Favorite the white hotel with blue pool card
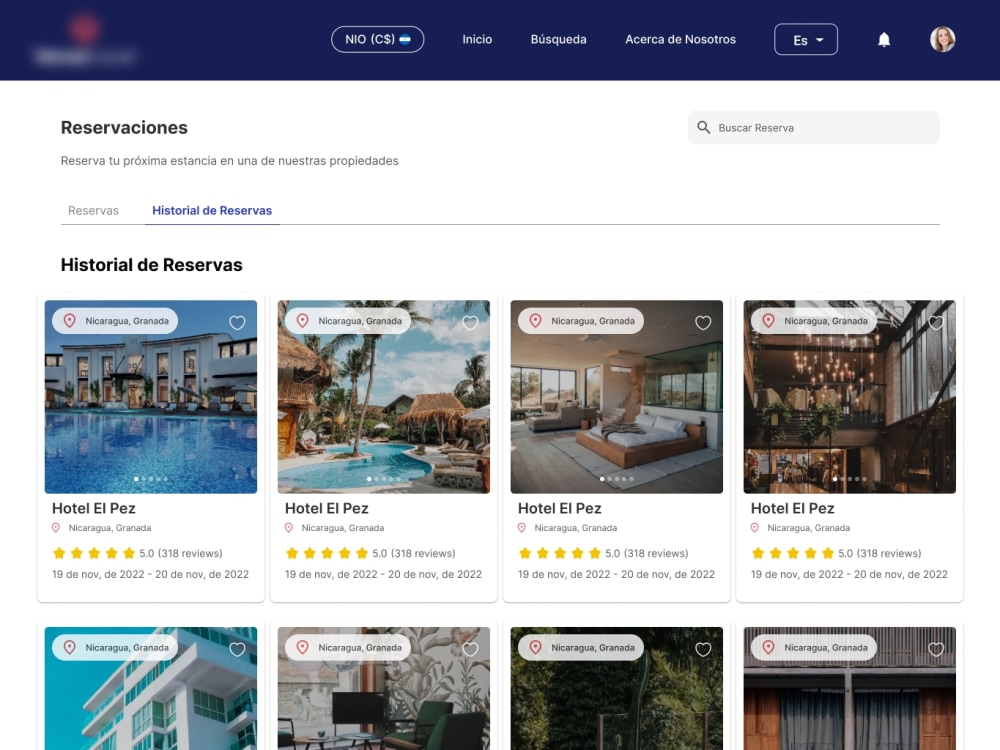Screen dimensions: 1000x750 [237, 323]
